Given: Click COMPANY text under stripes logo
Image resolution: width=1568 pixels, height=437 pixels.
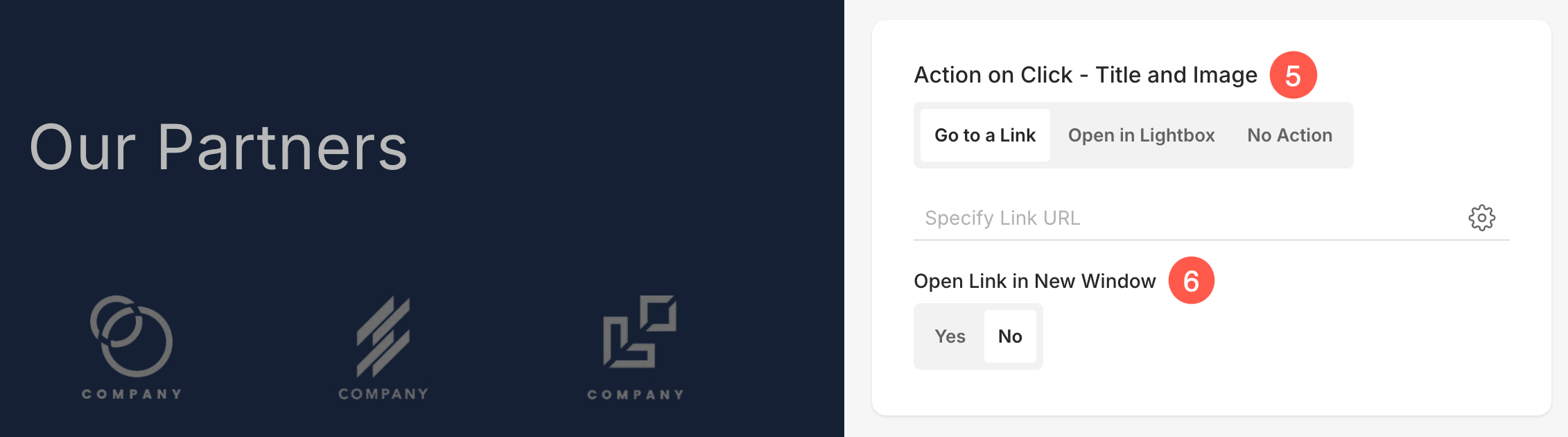Looking at the screenshot, I should 383,394.
